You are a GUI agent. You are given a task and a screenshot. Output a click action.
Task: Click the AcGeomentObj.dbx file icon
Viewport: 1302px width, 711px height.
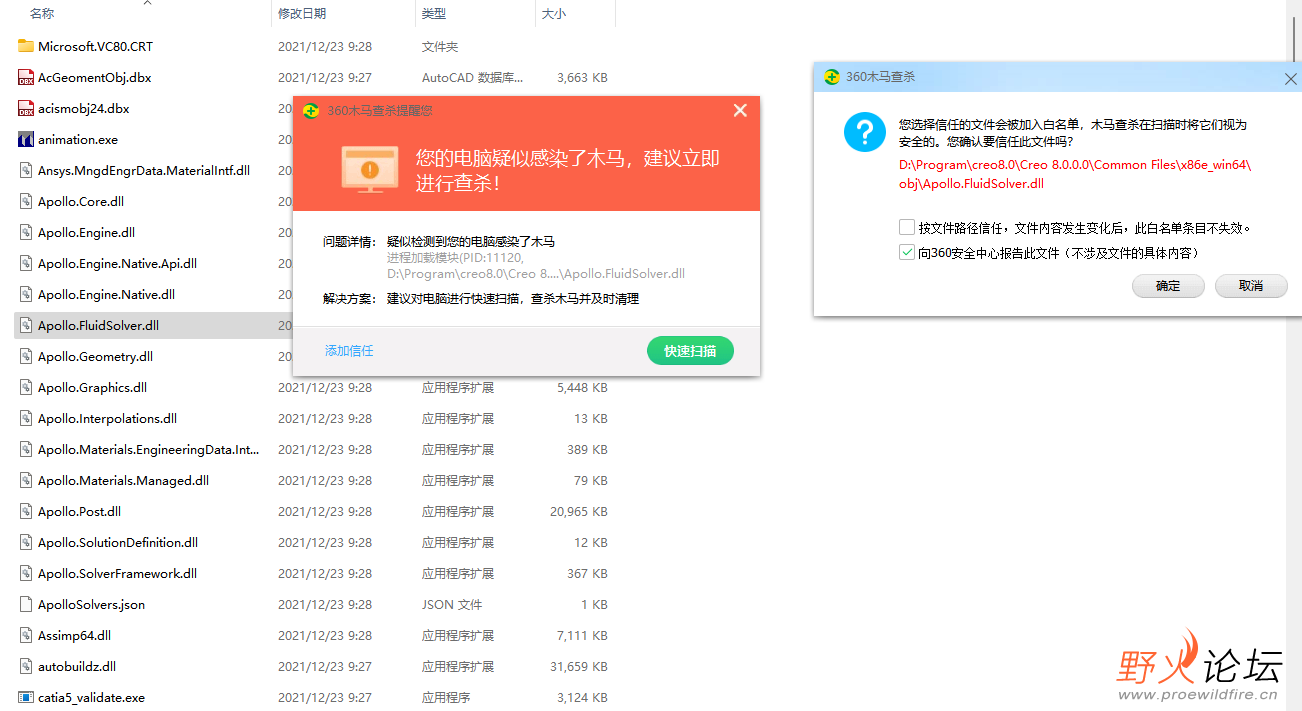click(26, 77)
